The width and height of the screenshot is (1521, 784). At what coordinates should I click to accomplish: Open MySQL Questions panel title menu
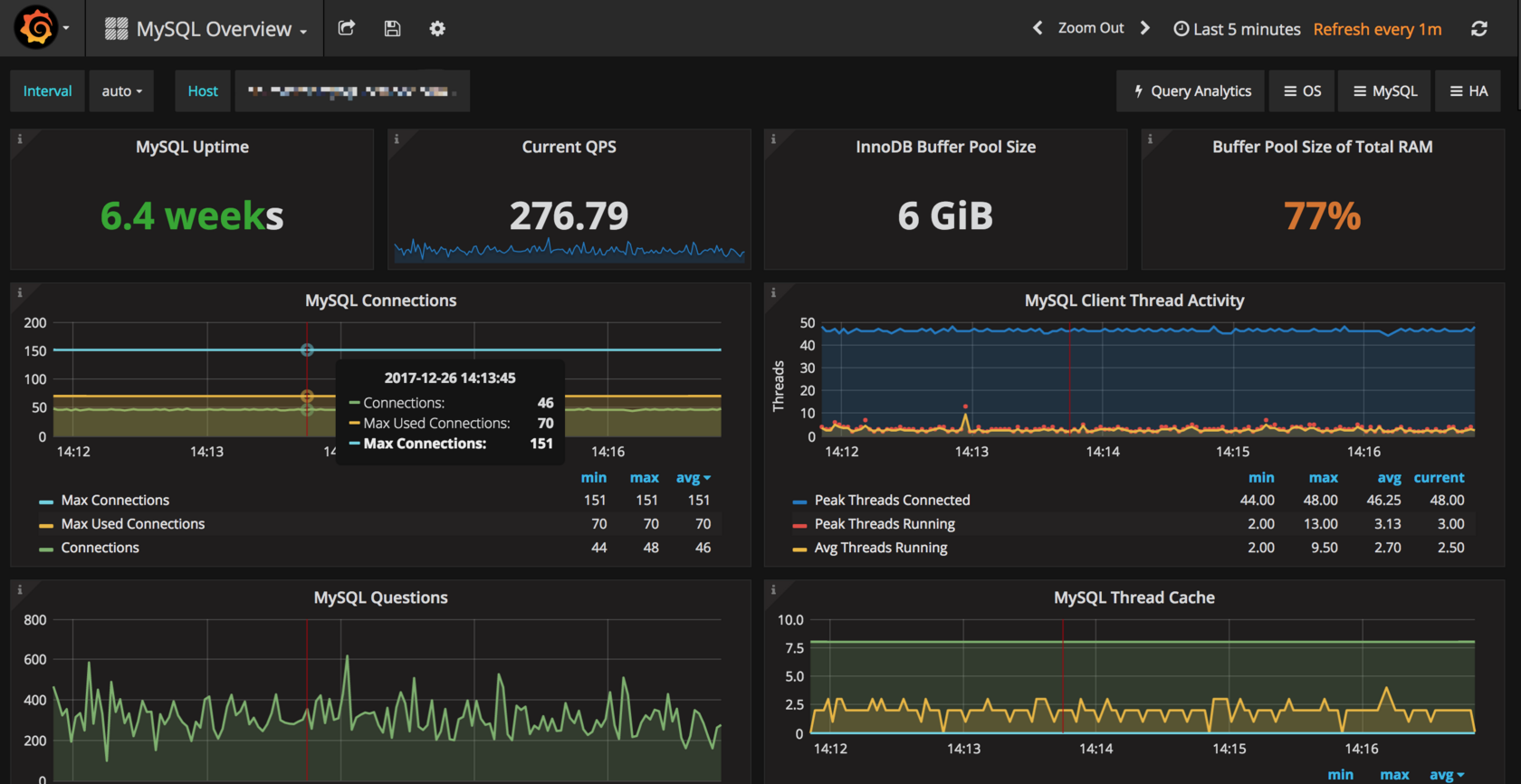pyautogui.click(x=380, y=598)
